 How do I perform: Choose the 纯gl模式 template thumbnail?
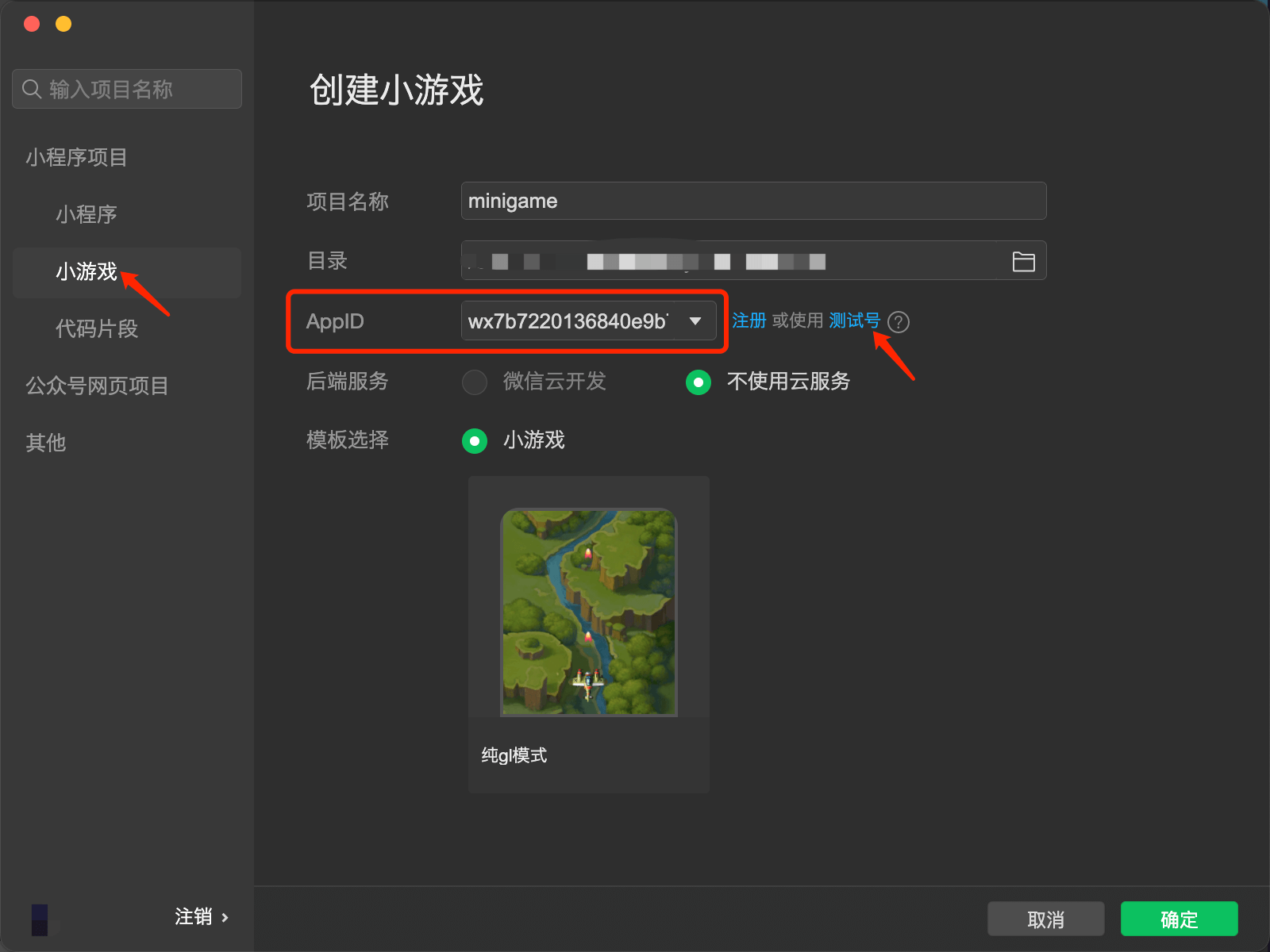[588, 612]
